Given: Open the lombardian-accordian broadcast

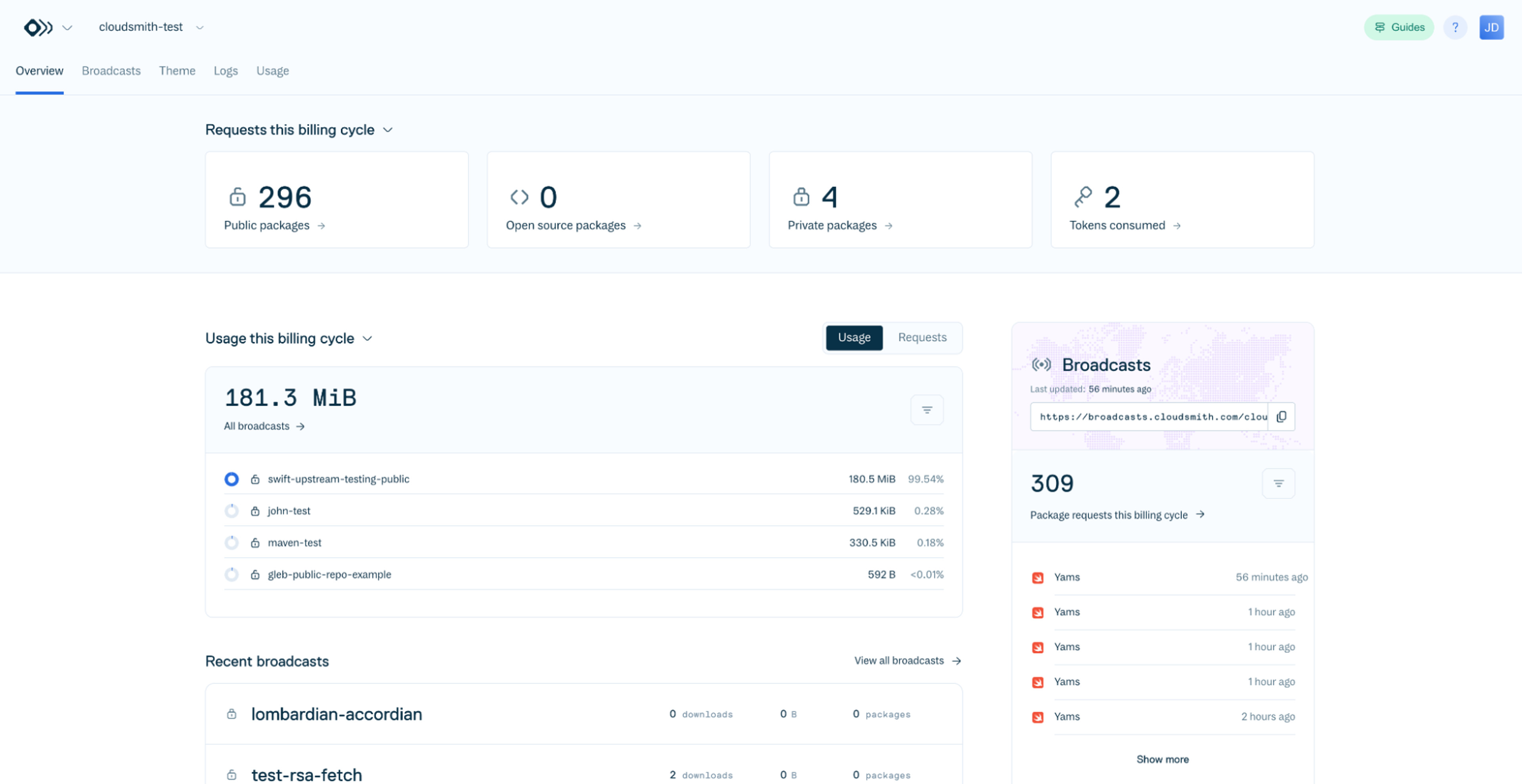Looking at the screenshot, I should tap(337, 714).
